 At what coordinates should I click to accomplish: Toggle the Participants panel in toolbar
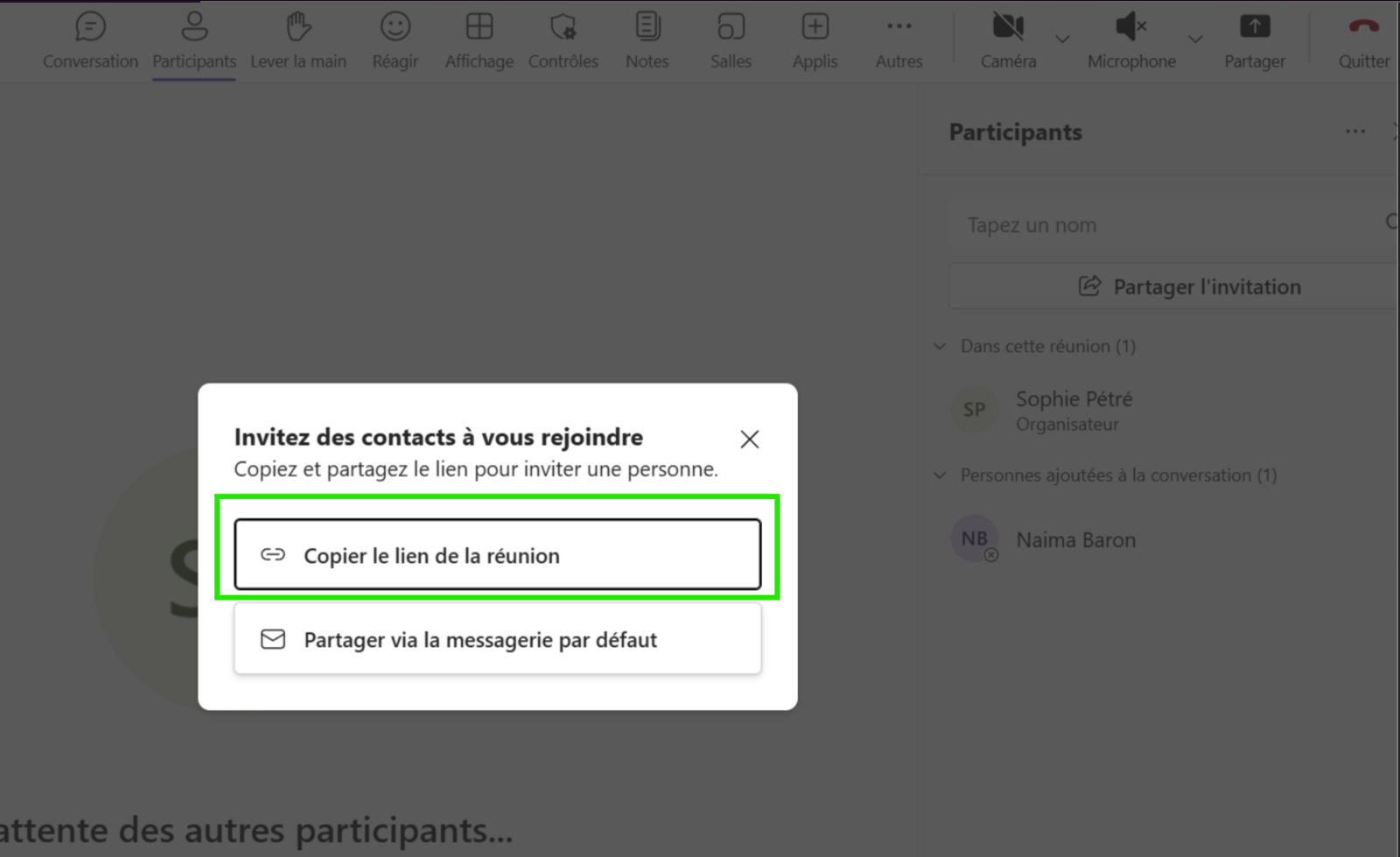tap(194, 41)
